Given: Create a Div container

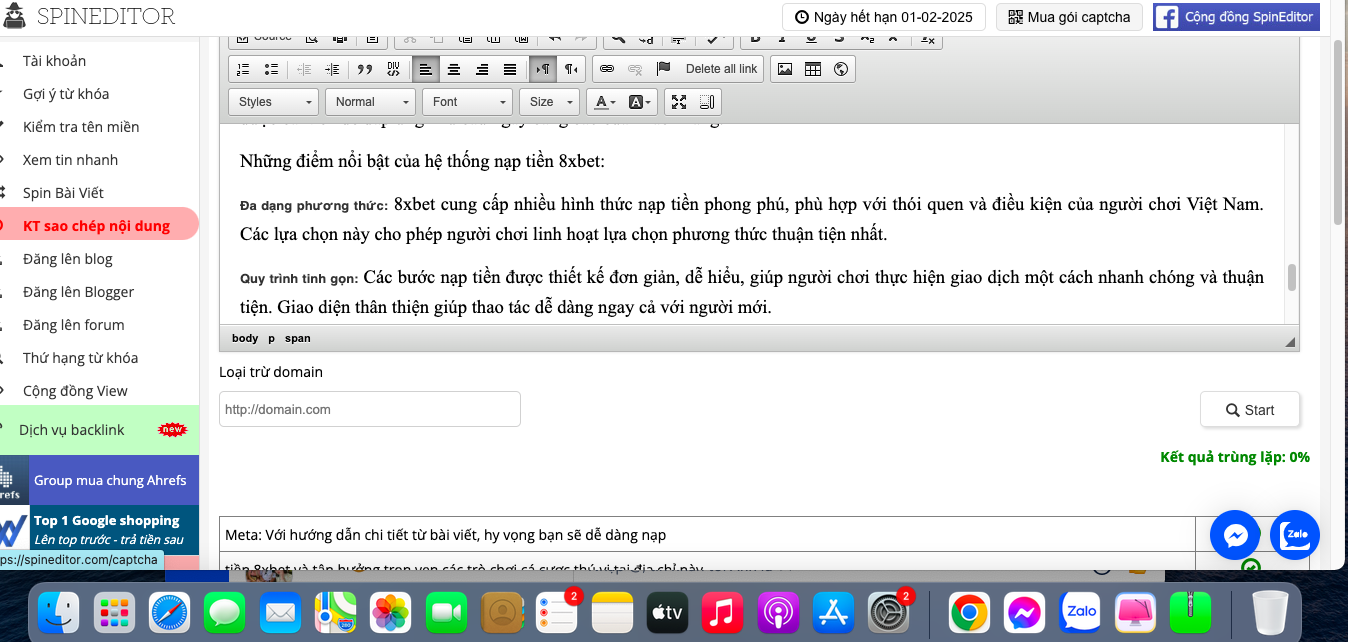Looking at the screenshot, I should click(393, 69).
